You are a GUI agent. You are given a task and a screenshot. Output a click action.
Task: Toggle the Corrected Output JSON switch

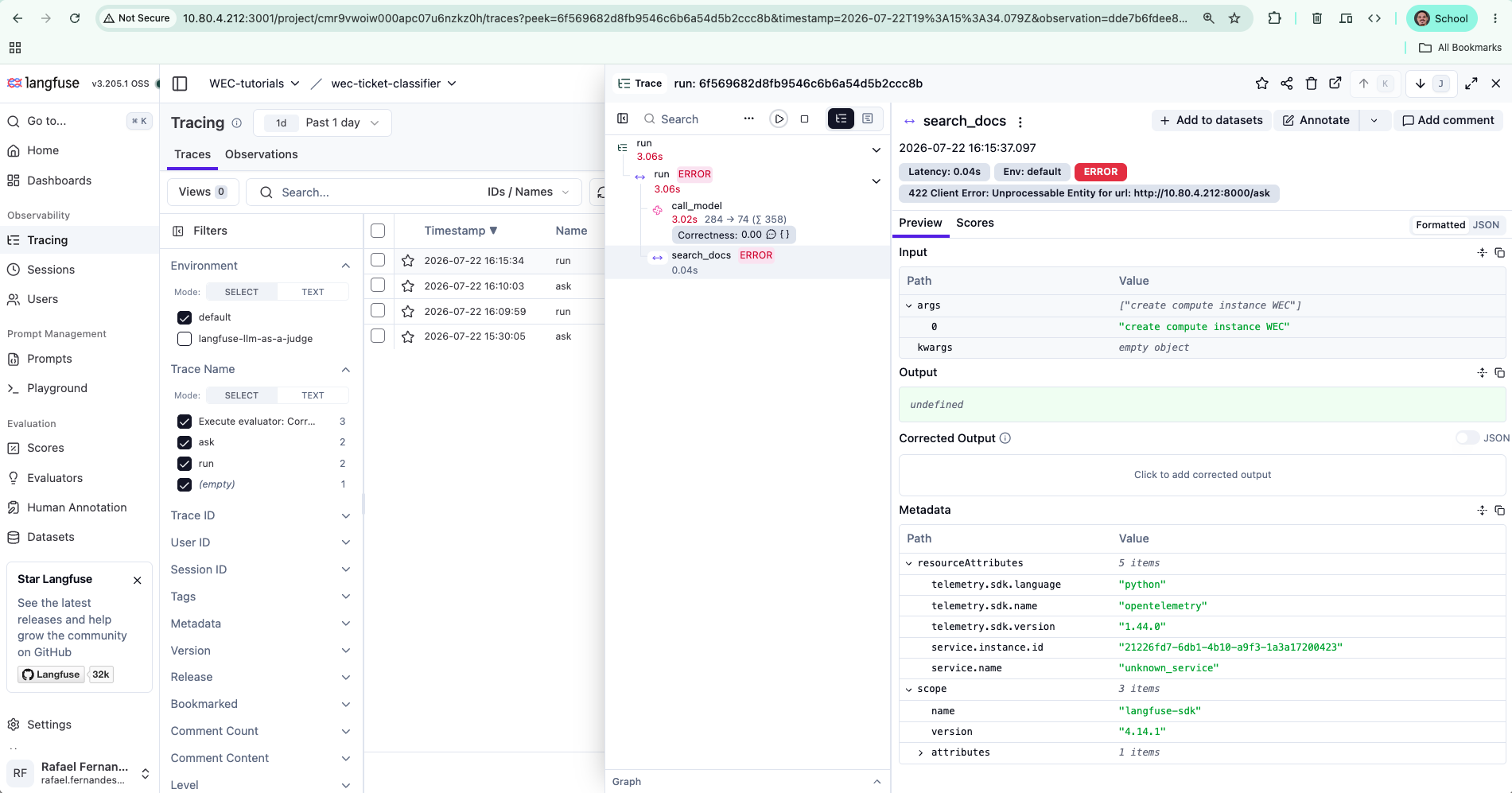[x=1467, y=438]
